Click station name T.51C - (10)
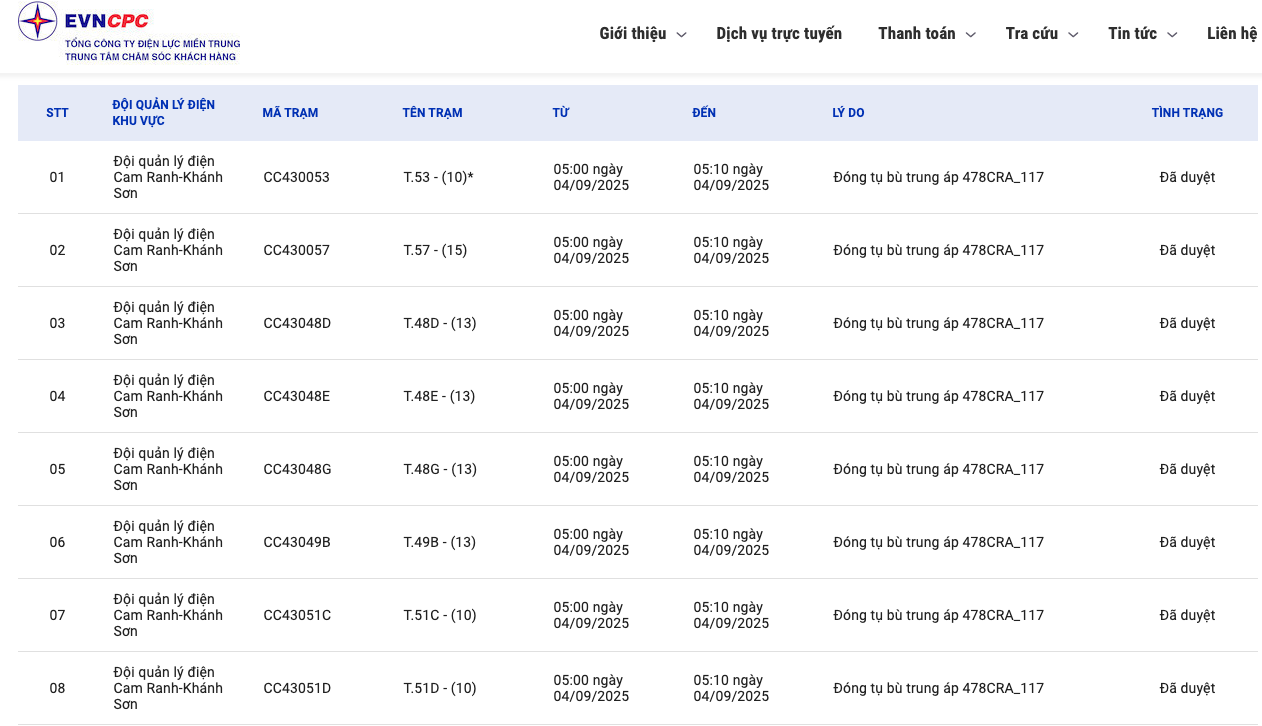The height and width of the screenshot is (726, 1262). (440, 615)
